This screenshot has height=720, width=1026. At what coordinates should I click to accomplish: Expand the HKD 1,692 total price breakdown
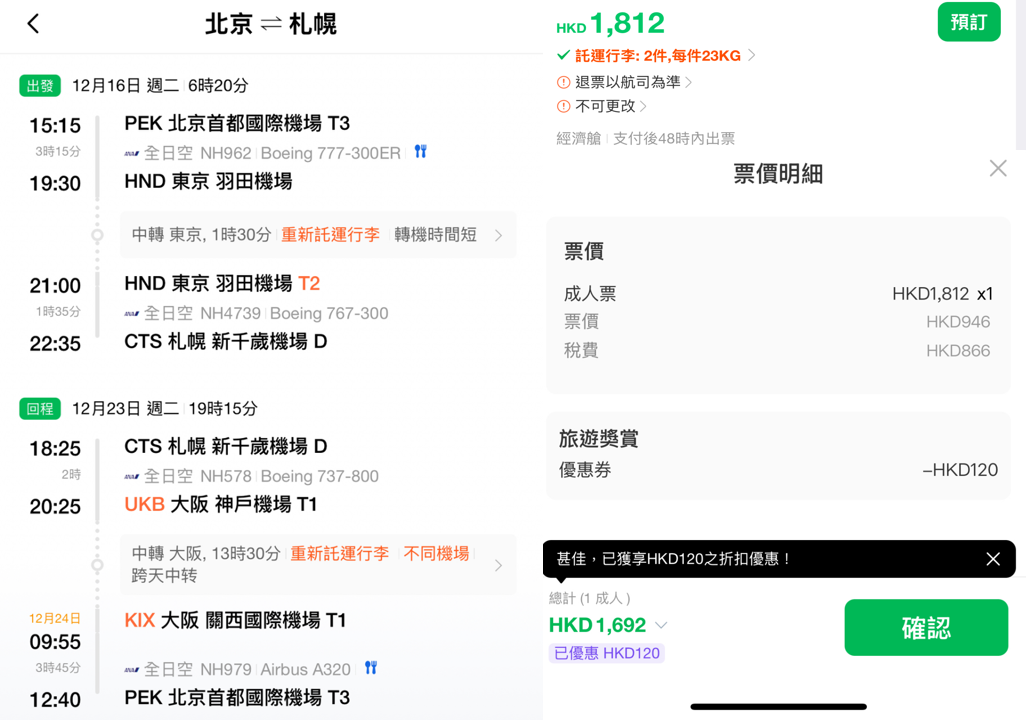coord(661,623)
